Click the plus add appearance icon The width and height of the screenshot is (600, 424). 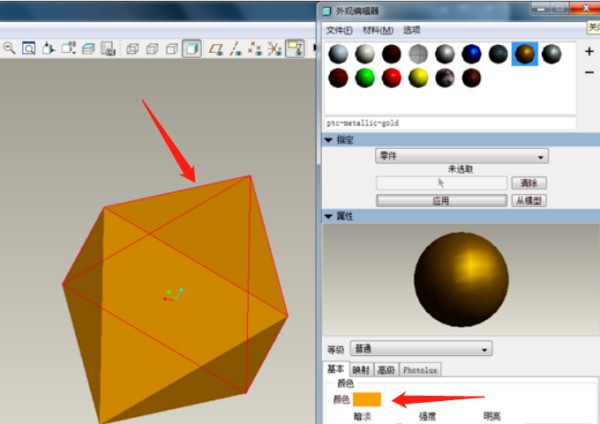pos(589,53)
